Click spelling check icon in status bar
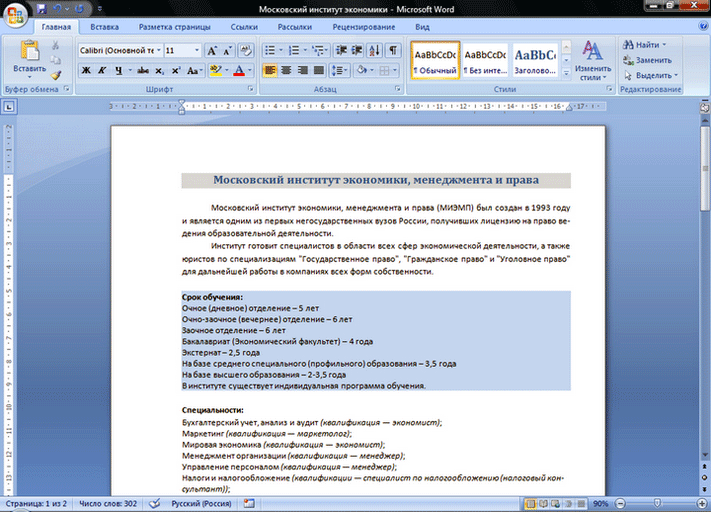The width and height of the screenshot is (711, 512). 155,503
